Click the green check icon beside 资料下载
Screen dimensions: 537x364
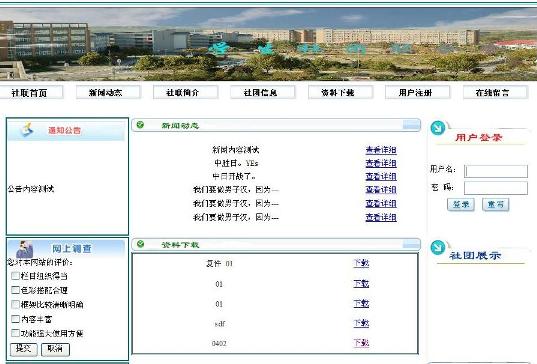click(x=140, y=244)
